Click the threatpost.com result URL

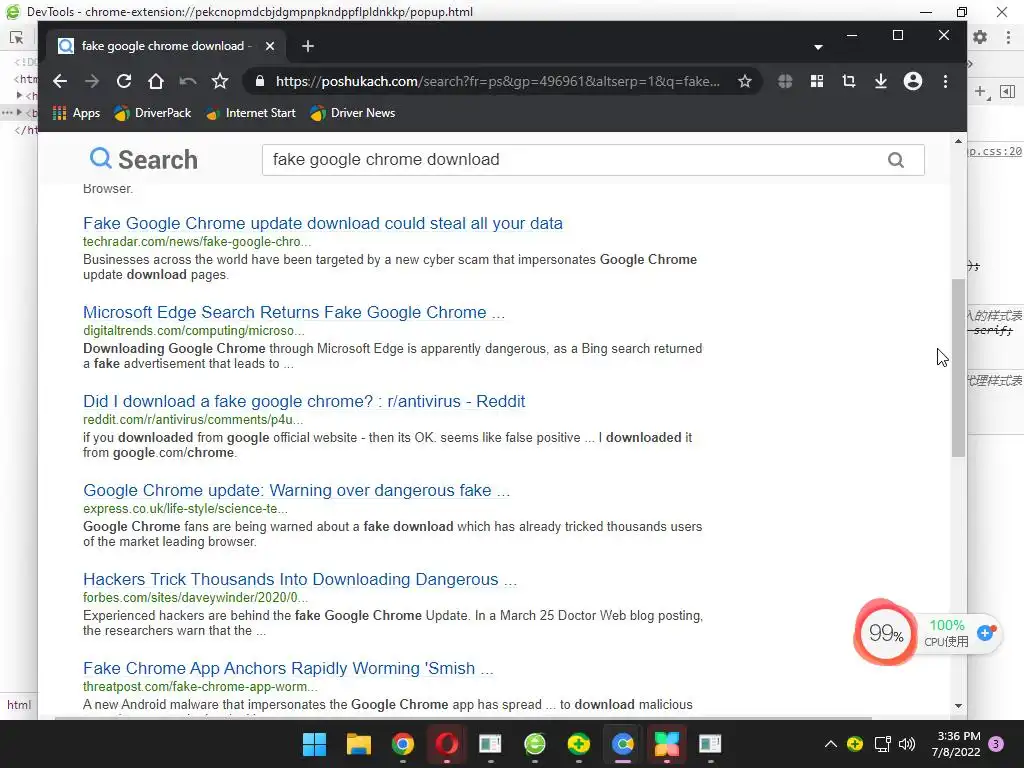point(200,686)
